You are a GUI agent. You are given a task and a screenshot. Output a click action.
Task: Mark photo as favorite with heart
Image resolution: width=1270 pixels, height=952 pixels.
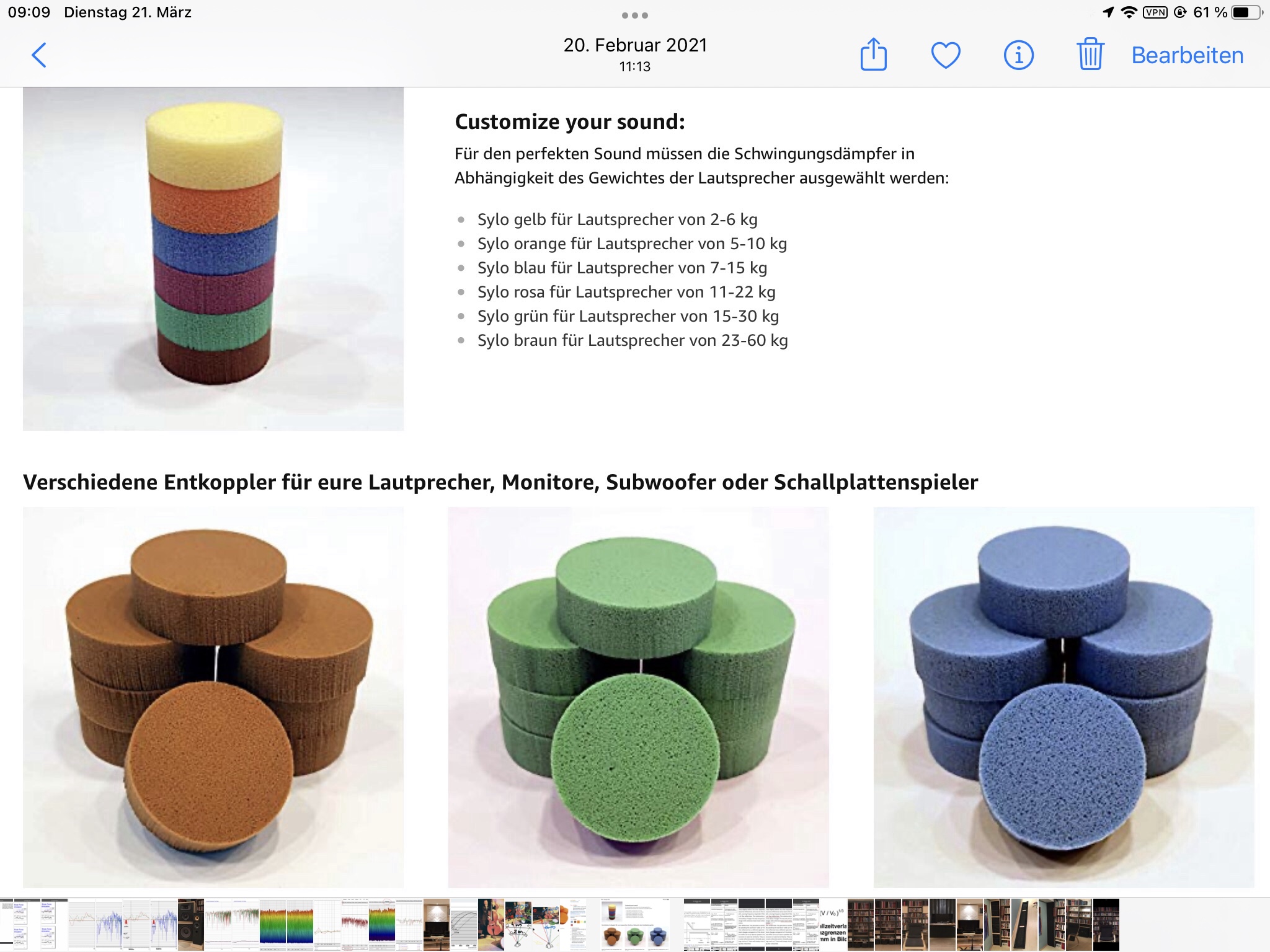[x=946, y=55]
